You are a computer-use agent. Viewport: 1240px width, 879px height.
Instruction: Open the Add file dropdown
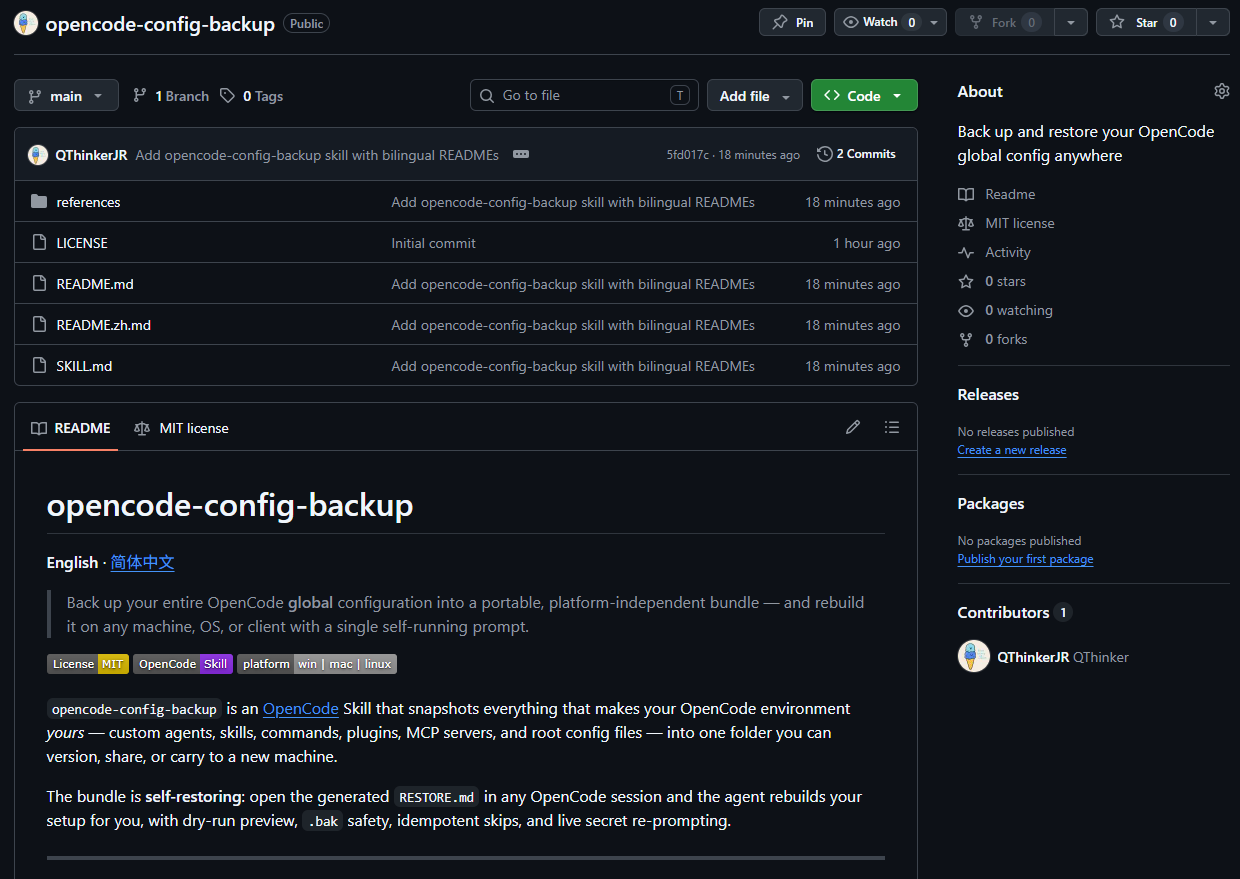755,96
